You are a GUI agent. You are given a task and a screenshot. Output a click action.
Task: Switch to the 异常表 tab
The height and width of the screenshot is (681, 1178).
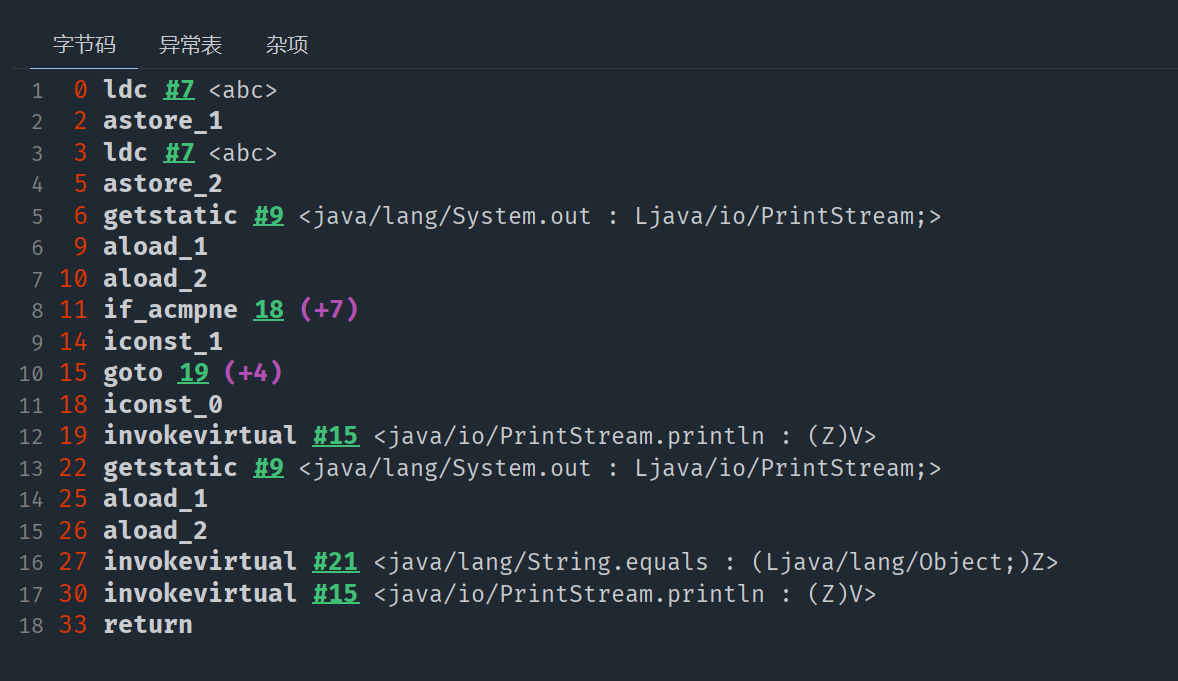(190, 45)
